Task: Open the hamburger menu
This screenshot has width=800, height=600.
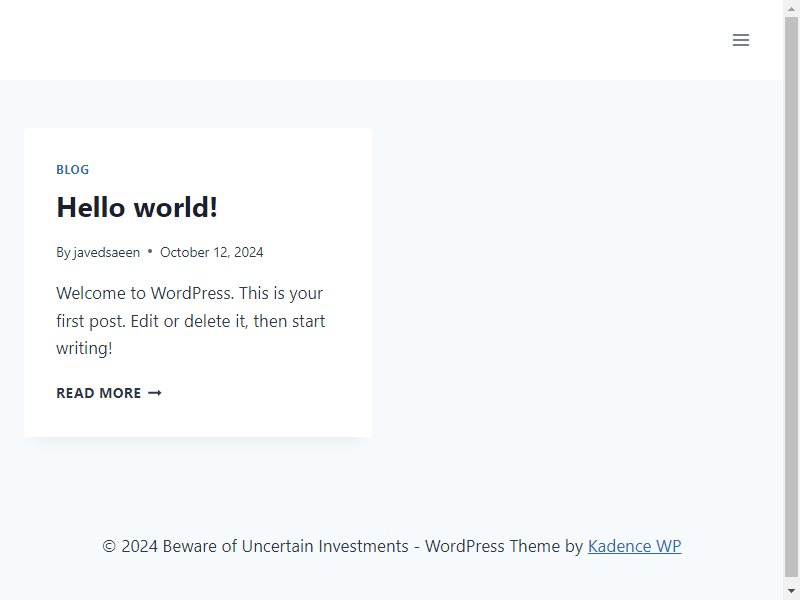Action: [x=741, y=40]
